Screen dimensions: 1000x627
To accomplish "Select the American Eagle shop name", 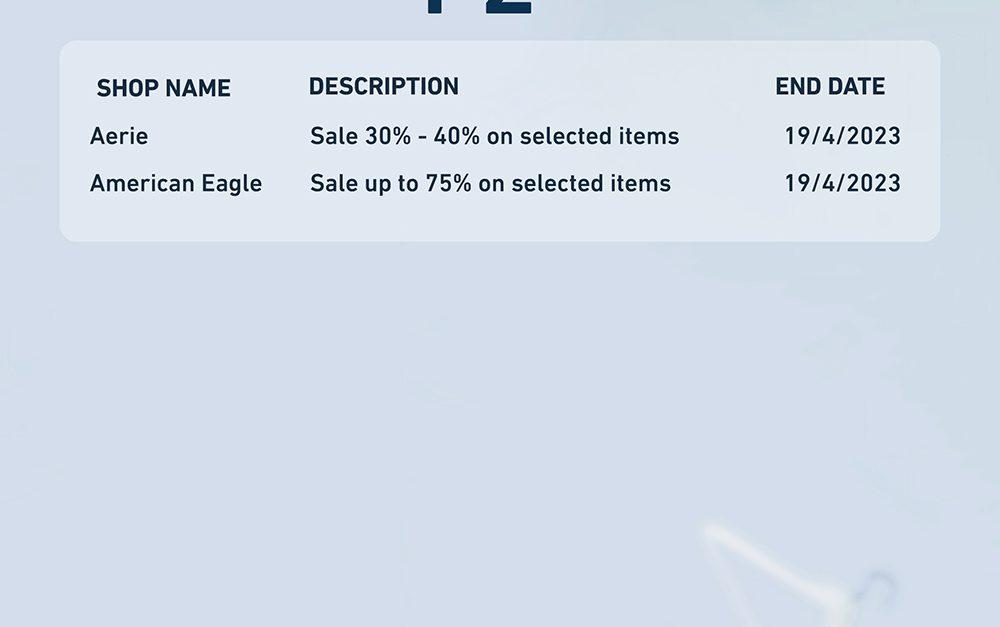I will pos(175,184).
